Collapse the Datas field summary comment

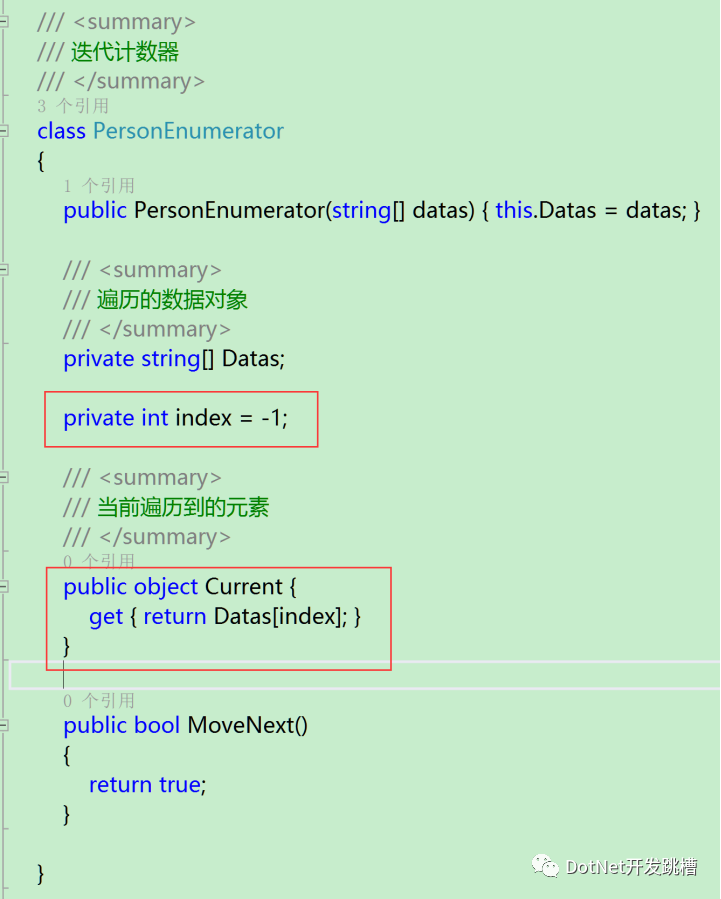click(3, 269)
